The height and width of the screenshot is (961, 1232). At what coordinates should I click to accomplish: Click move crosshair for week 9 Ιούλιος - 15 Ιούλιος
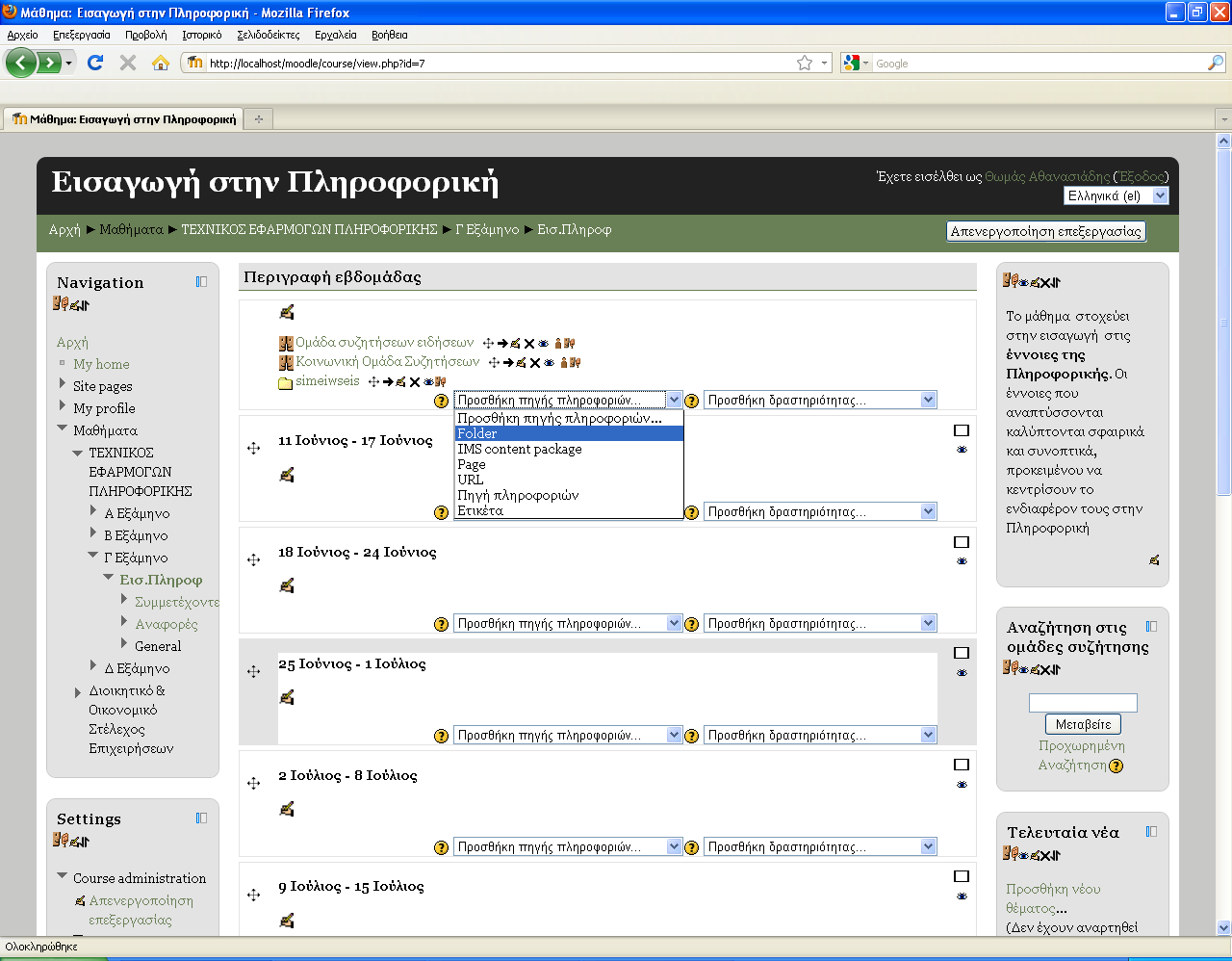point(254,895)
